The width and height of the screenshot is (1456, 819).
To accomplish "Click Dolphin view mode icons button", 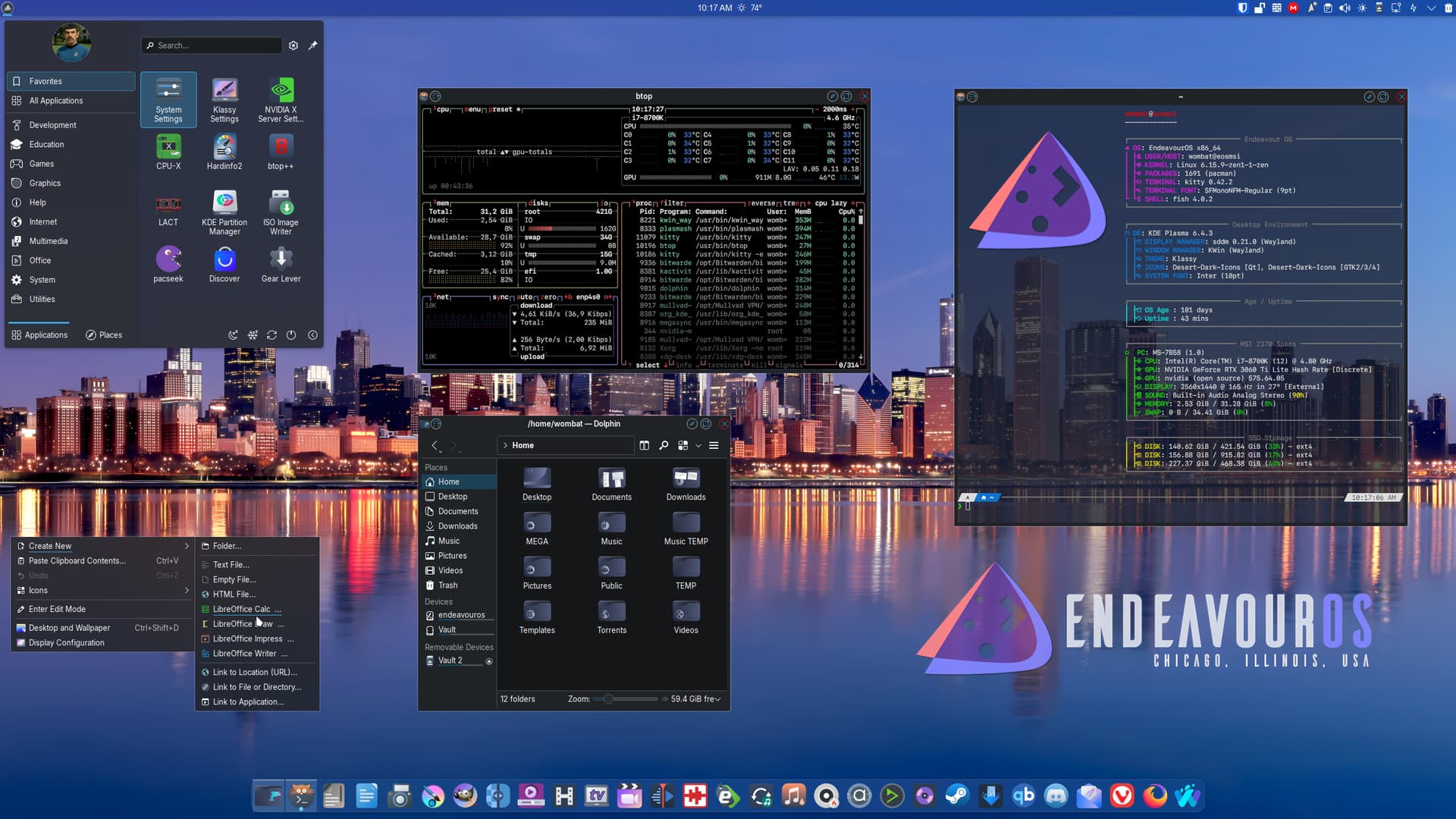I will tap(682, 445).
